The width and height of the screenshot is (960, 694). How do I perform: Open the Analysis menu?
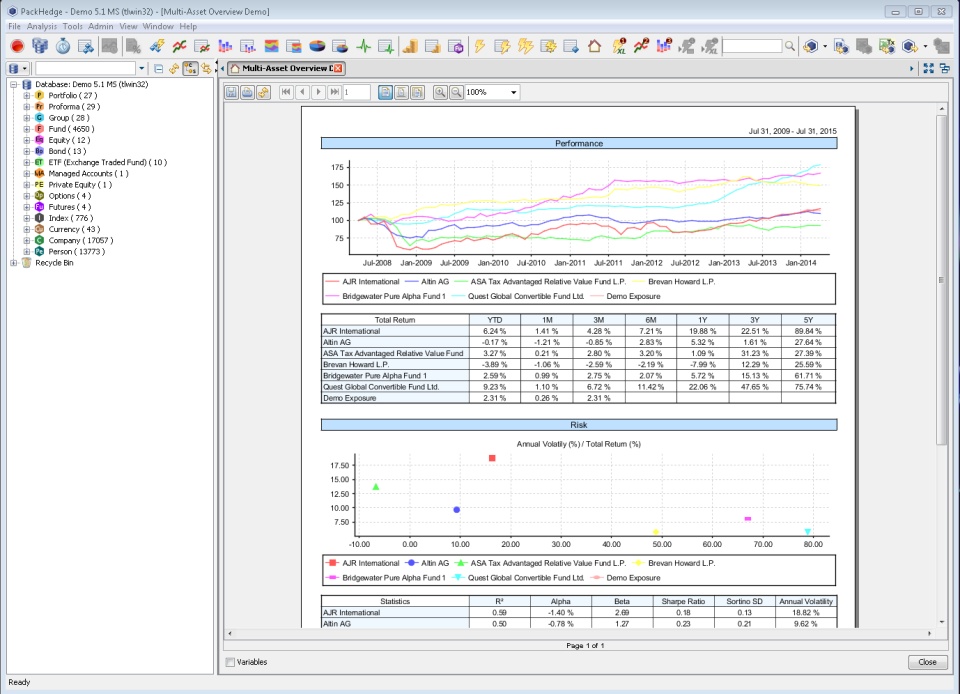[x=42, y=26]
